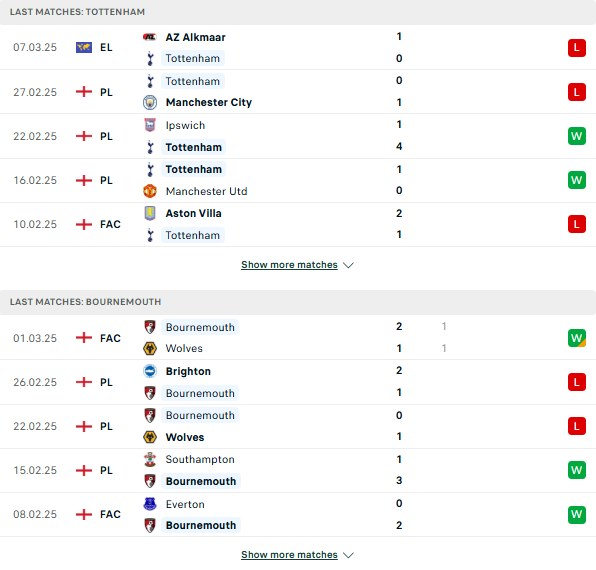Click the AZ Alkmaar club crest
596x570 pixels.
(x=149, y=37)
